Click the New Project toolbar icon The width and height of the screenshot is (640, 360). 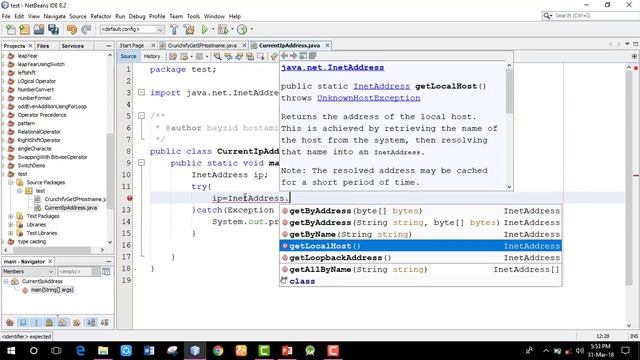(24, 29)
